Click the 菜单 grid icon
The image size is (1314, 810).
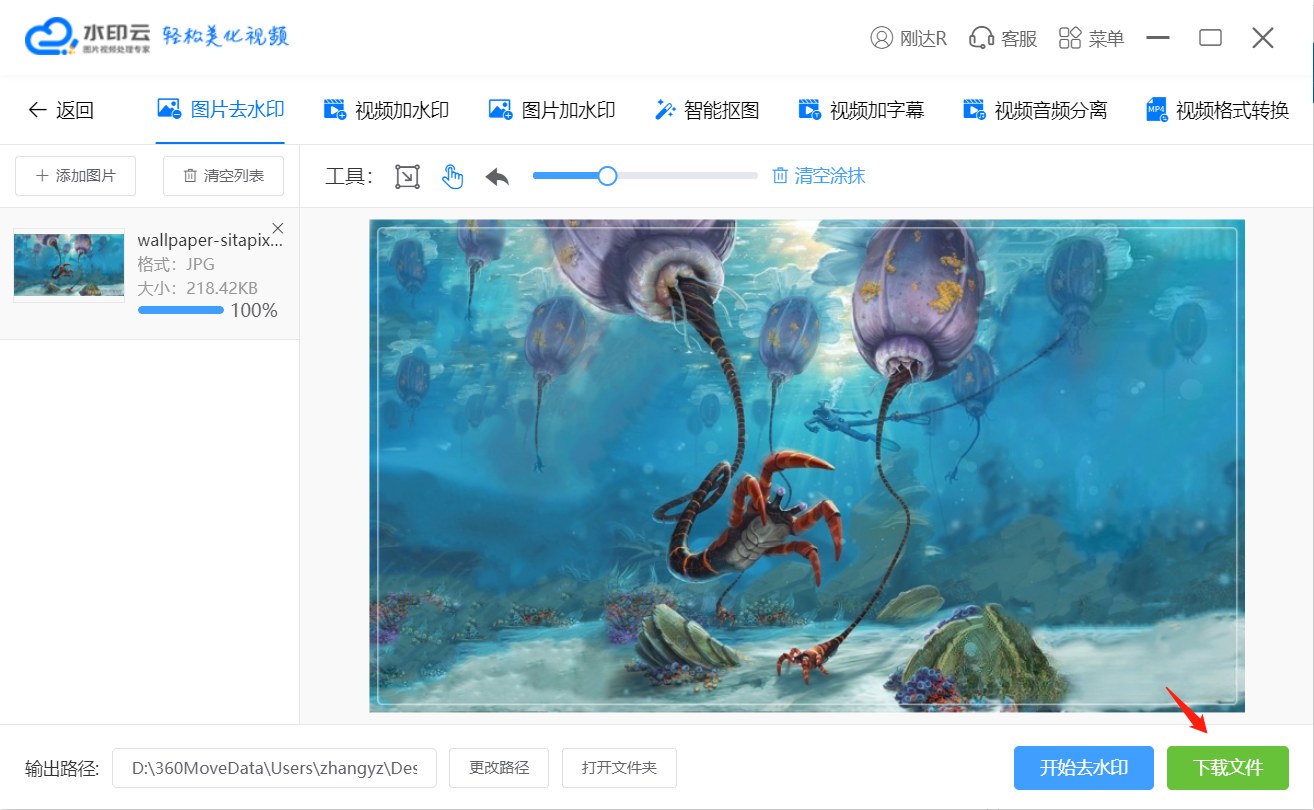pos(1070,38)
